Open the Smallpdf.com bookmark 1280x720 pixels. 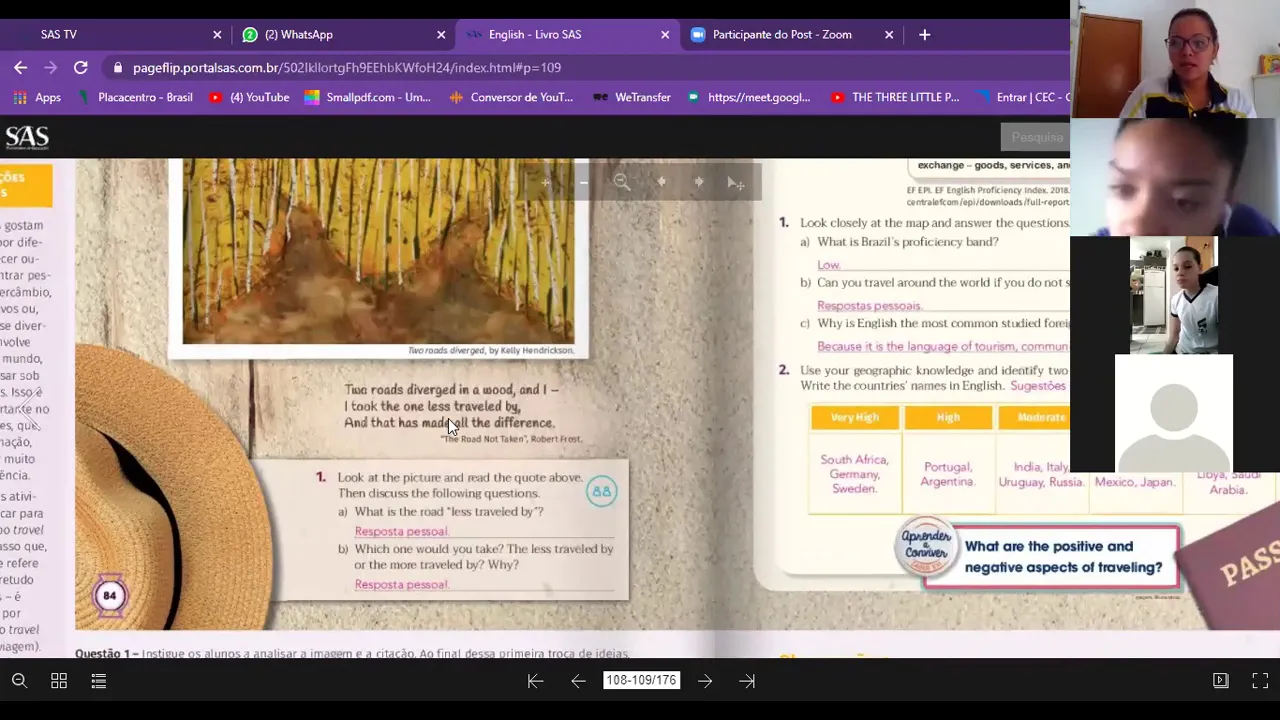click(x=368, y=97)
